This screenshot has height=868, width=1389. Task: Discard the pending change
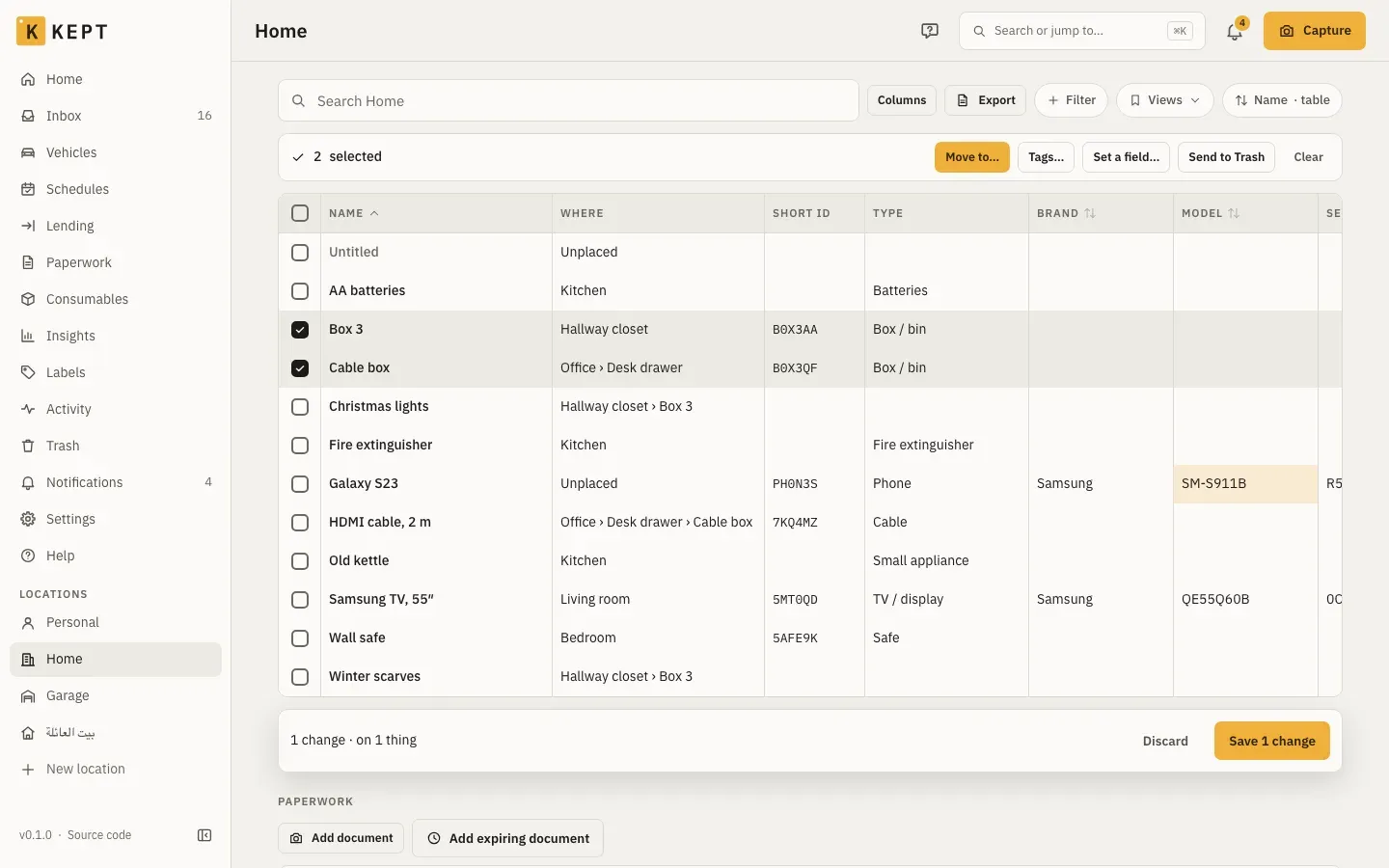[1165, 741]
